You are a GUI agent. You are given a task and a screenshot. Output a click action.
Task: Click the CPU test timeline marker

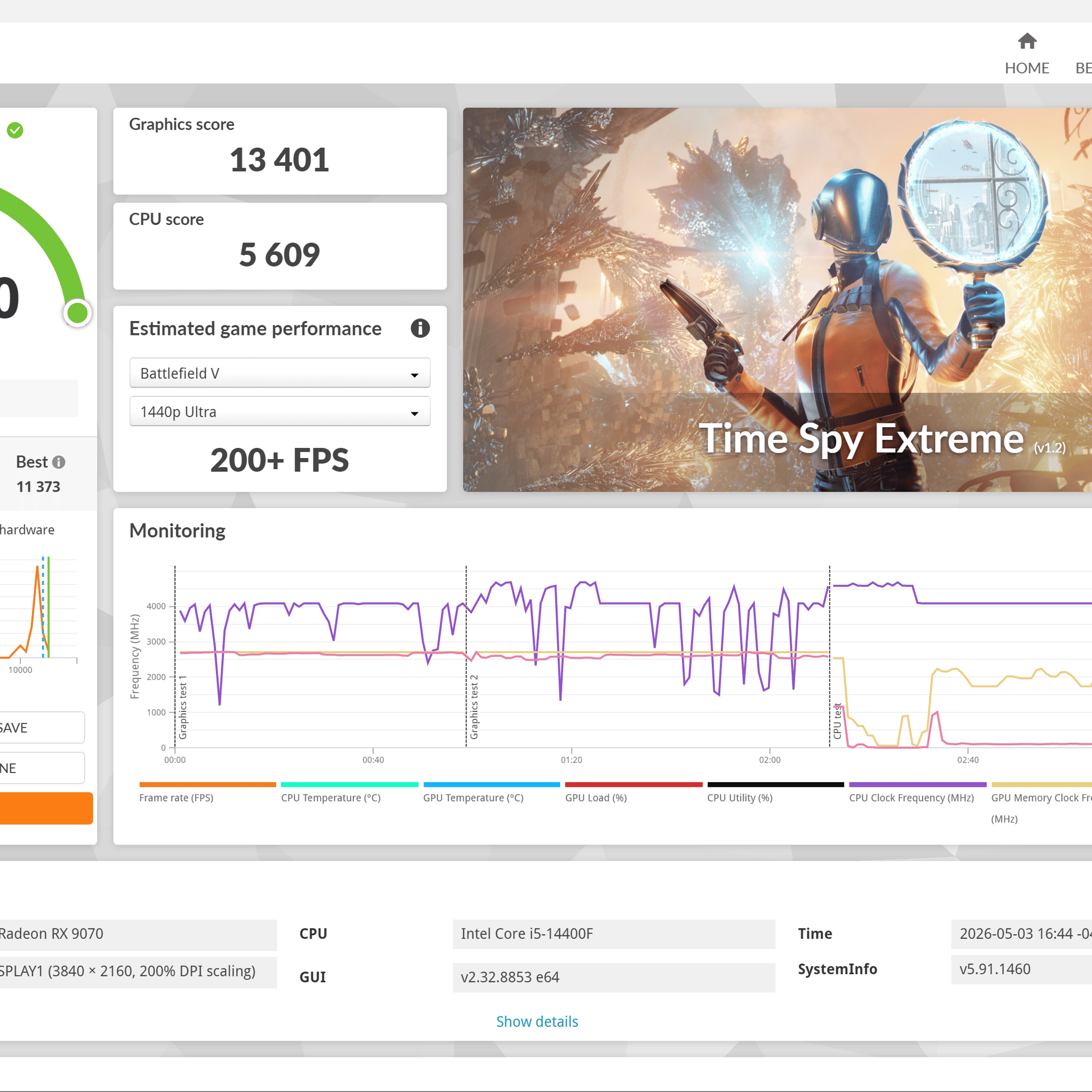click(837, 721)
